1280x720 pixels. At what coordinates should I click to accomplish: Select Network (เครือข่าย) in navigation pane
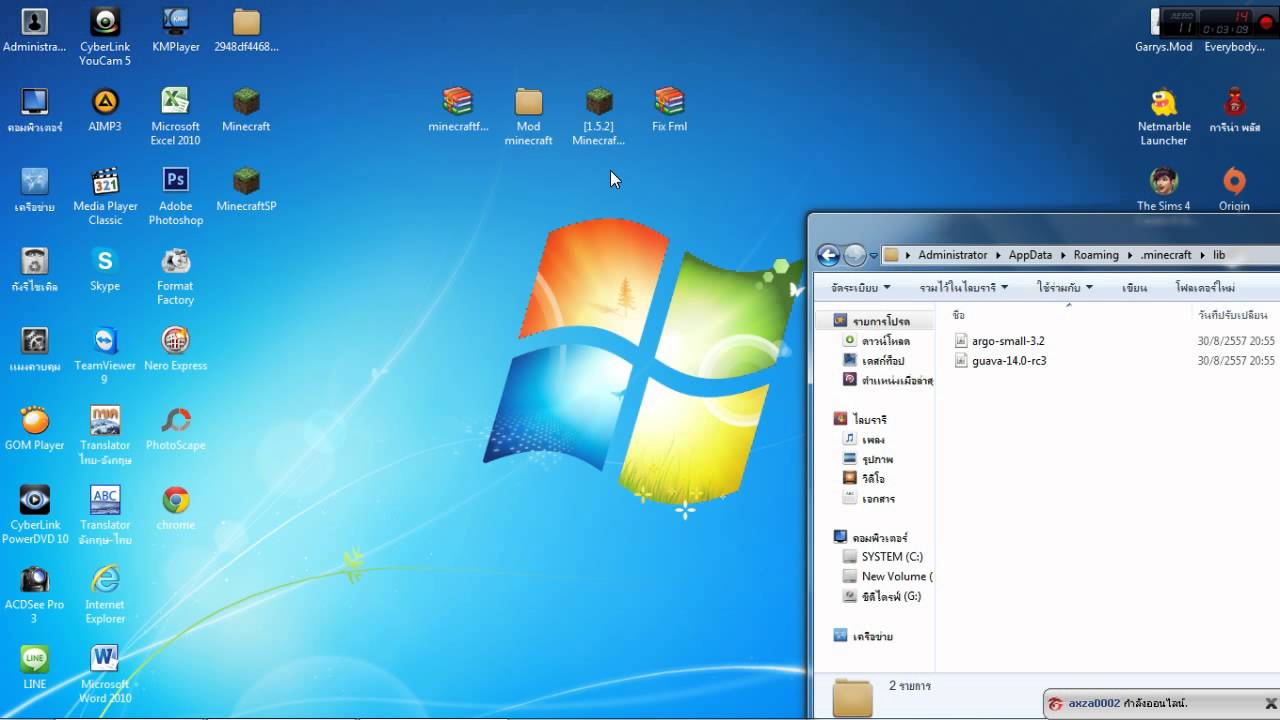(x=863, y=636)
